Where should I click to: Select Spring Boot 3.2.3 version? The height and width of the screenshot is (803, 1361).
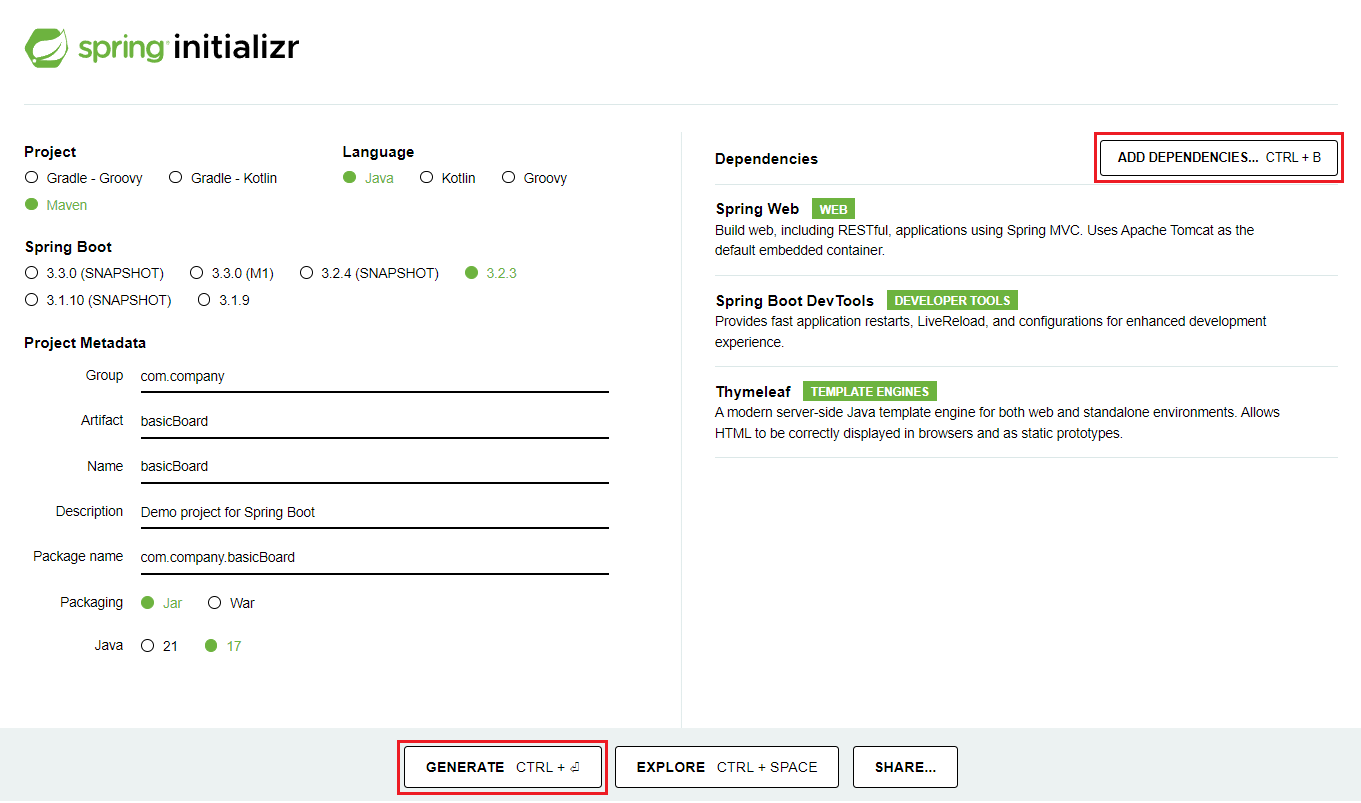pos(491,273)
